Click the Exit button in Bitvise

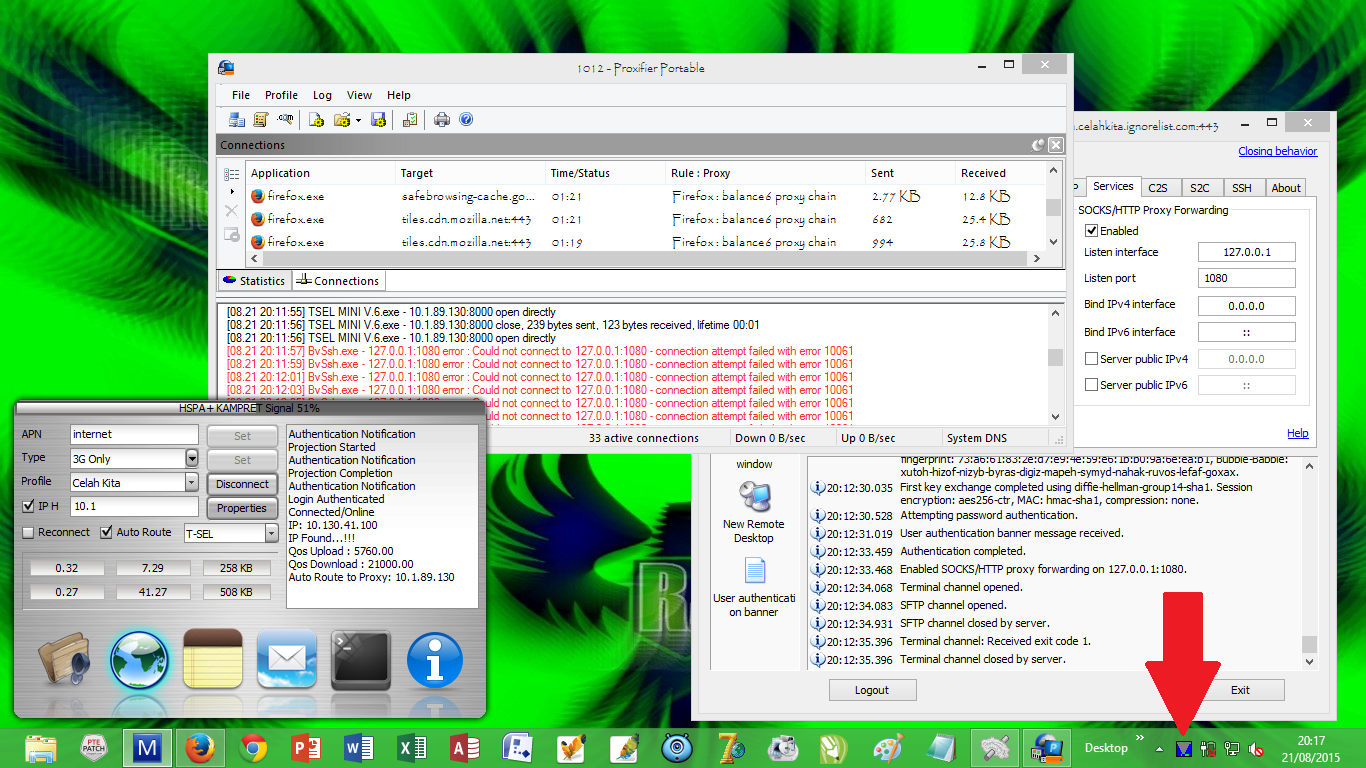[1240, 690]
